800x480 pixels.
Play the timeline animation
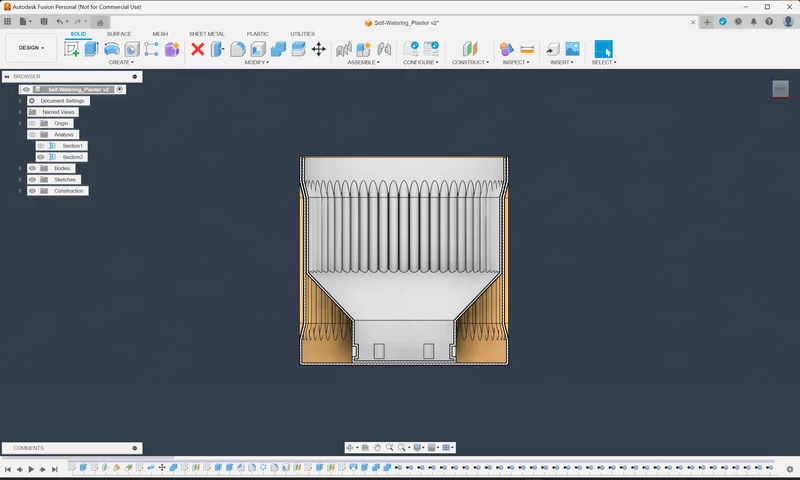click(x=31, y=469)
